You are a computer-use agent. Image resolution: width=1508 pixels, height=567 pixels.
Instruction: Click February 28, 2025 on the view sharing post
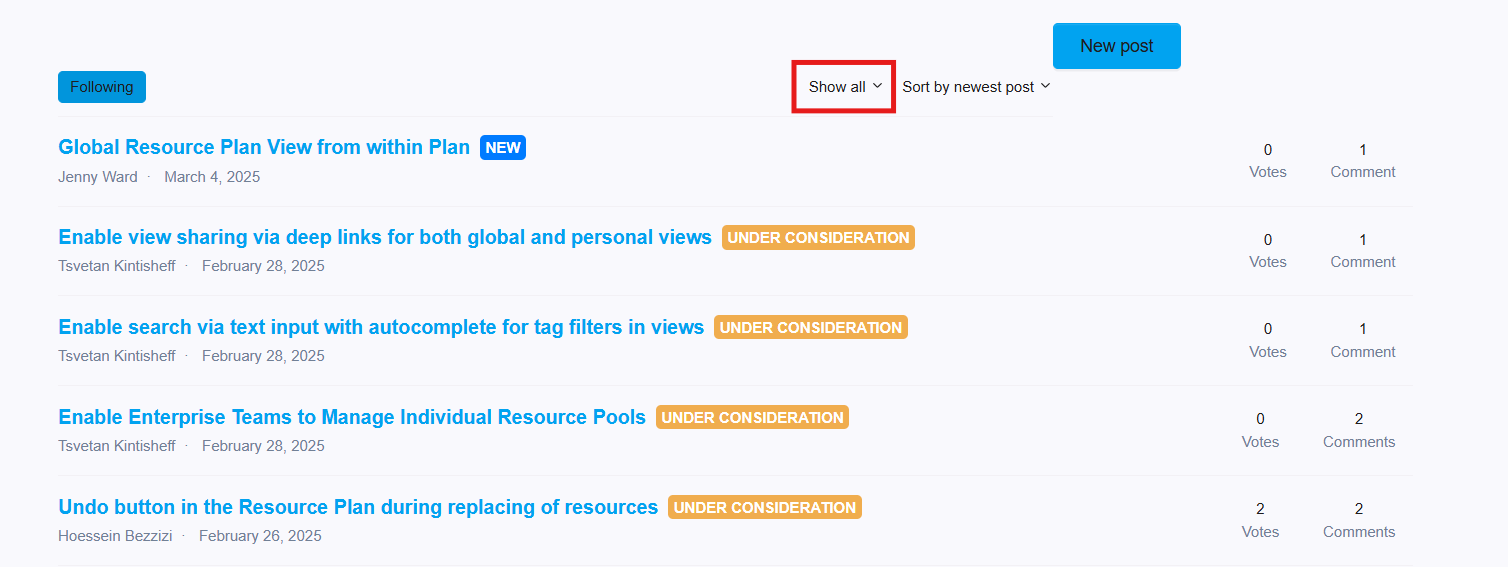click(263, 266)
